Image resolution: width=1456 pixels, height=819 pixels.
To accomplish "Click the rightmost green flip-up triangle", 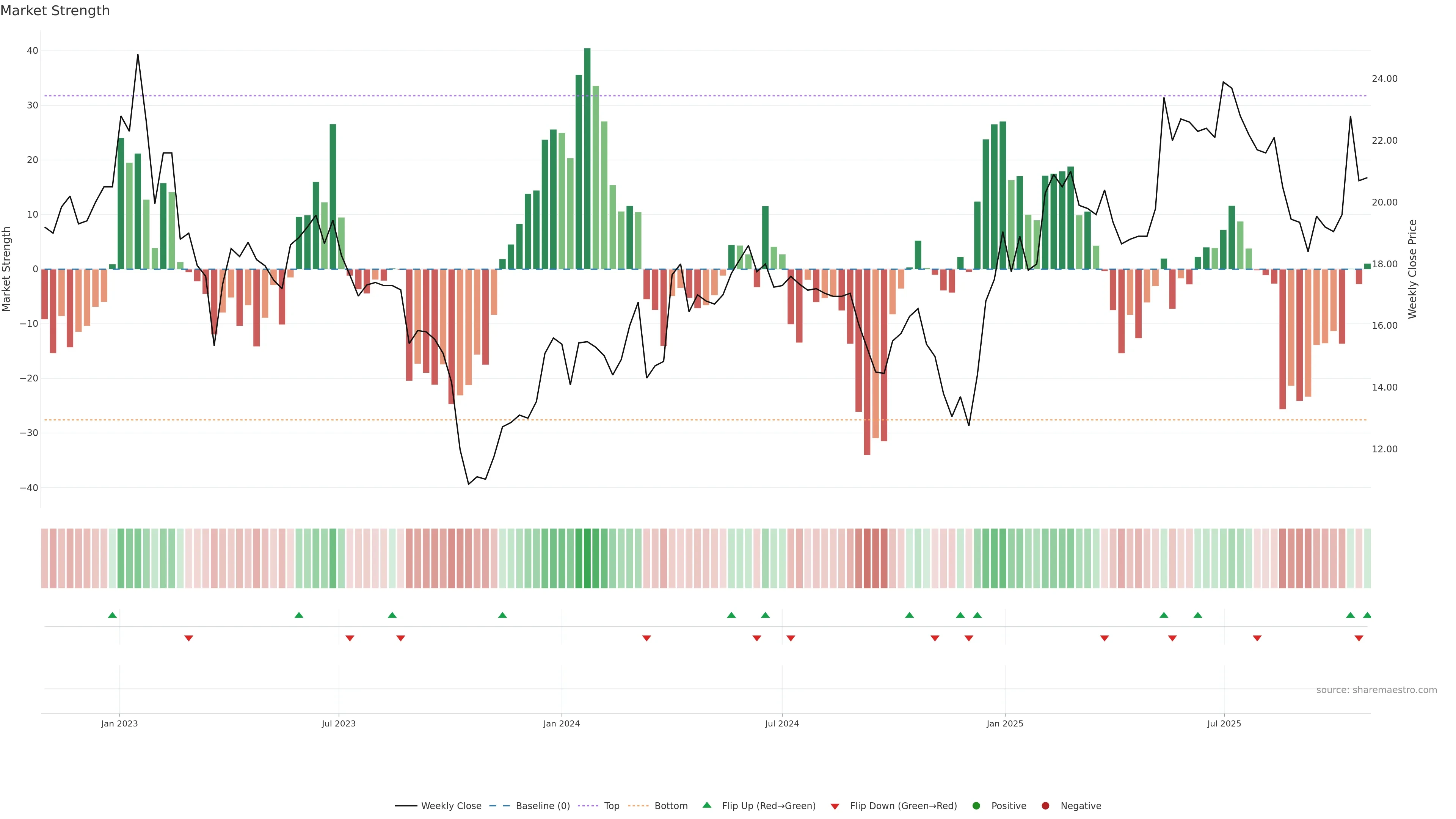I will pyautogui.click(x=1367, y=615).
